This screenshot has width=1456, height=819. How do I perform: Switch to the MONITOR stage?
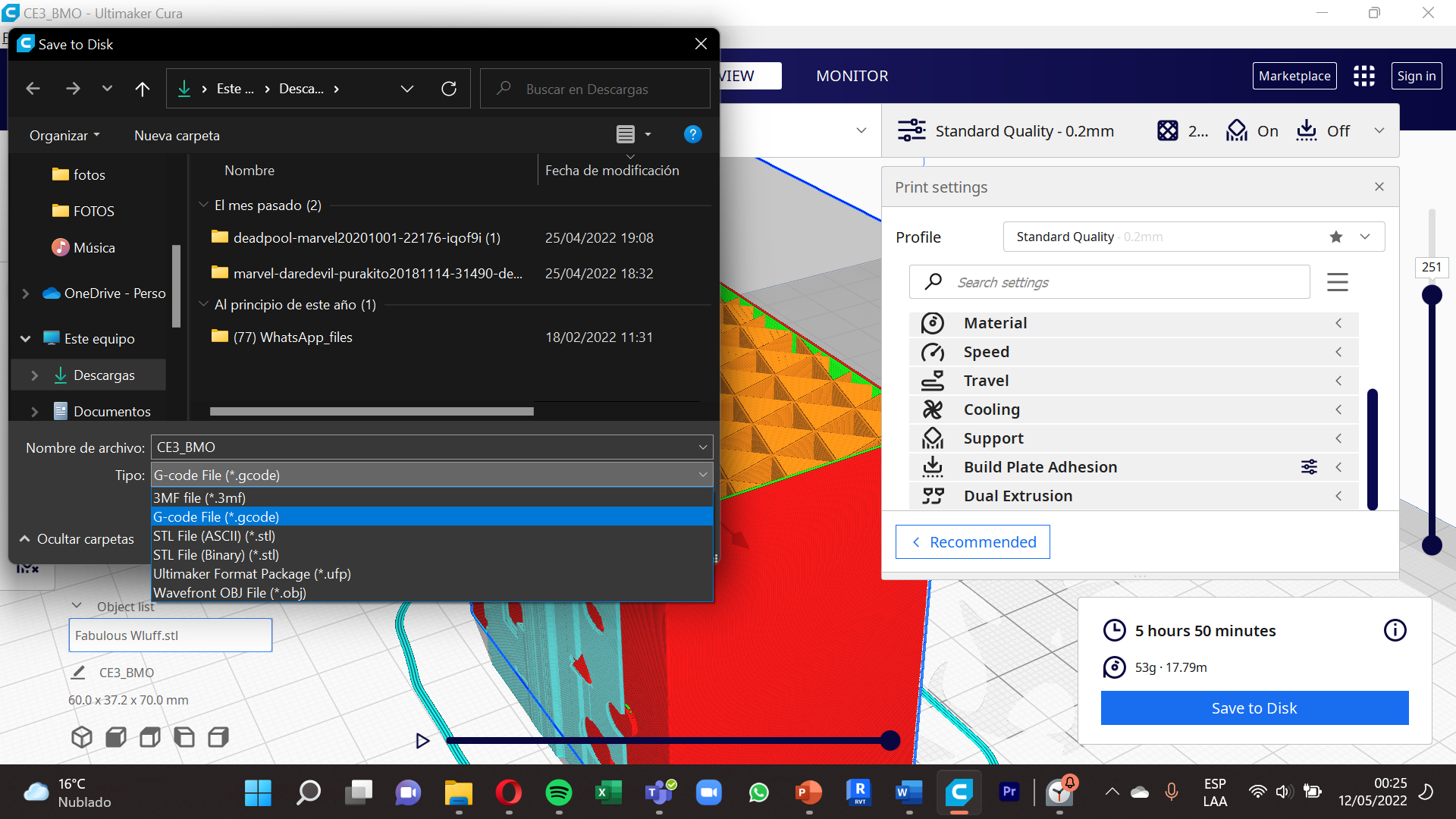(852, 76)
